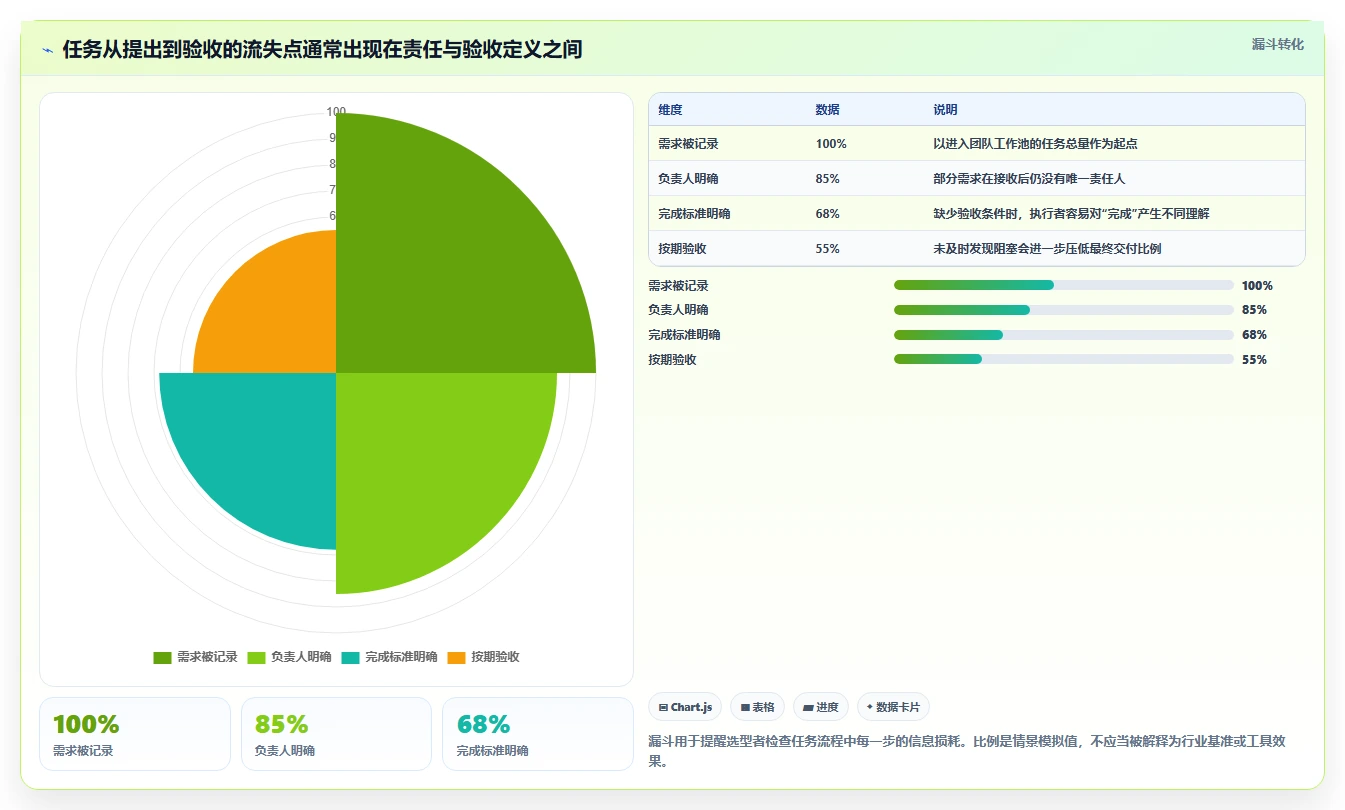Click the 需求被记录 100% progress bar
Image resolution: width=1345 pixels, height=810 pixels.
pos(1064,285)
